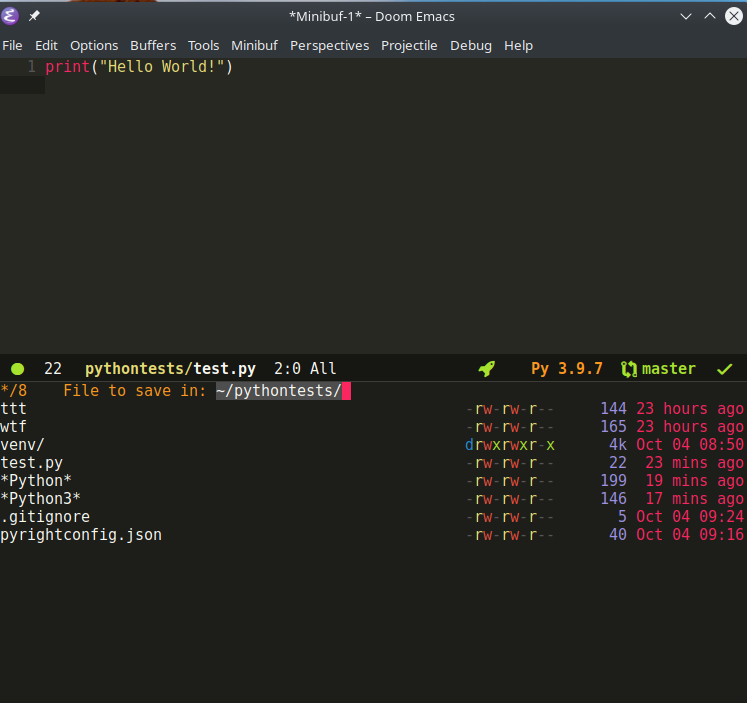Click the 23 mins ago timestamp of test.py
Image resolution: width=747 pixels, height=703 pixels.
click(x=694, y=463)
